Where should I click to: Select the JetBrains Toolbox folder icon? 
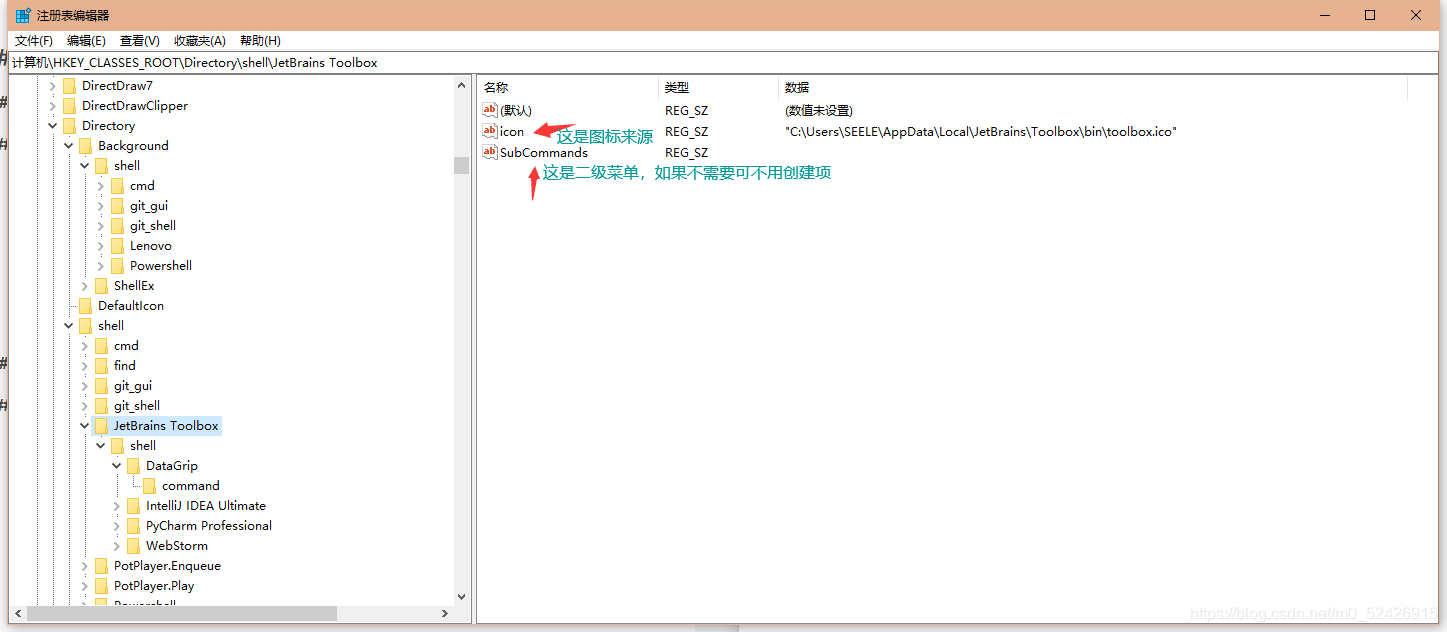pos(101,426)
